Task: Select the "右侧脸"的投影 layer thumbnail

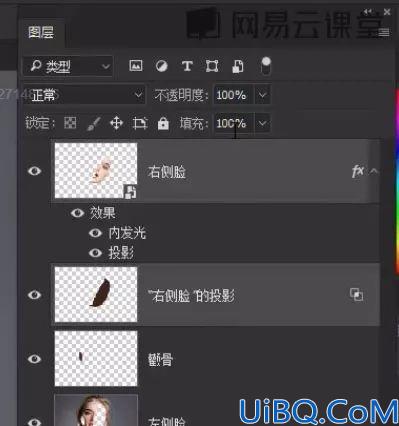Action: click(96, 294)
